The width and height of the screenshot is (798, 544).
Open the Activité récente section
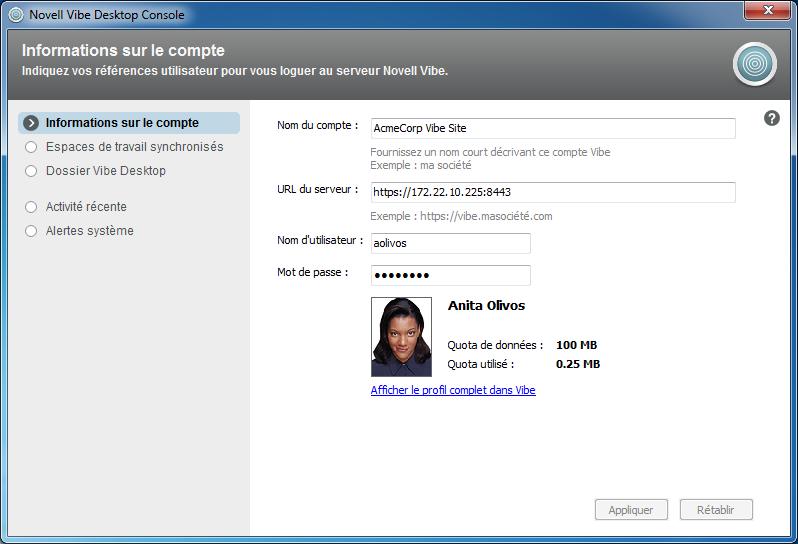(x=86, y=207)
